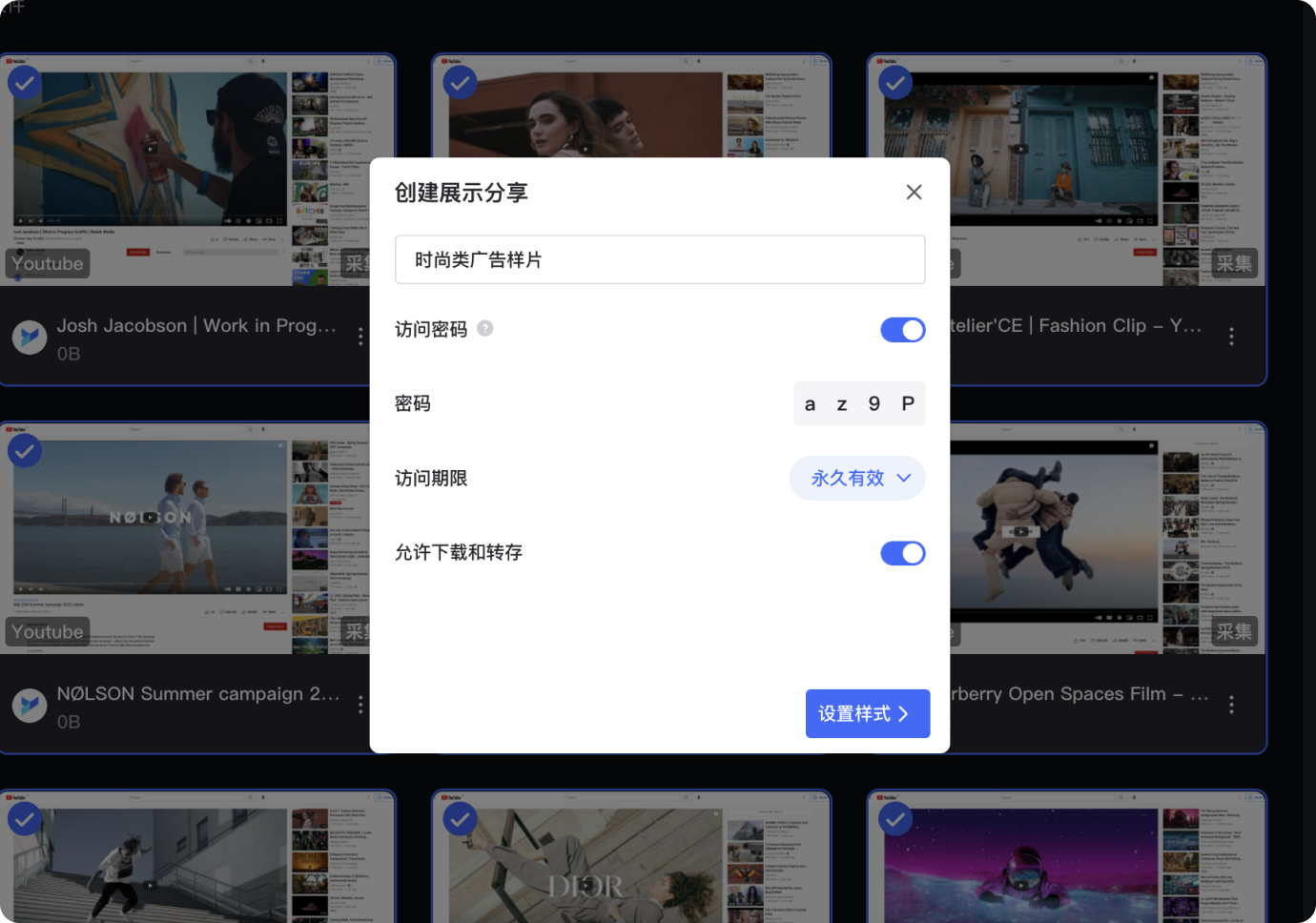This screenshot has height=923, width=1316.
Task: Open the 访问密码 help tooltip icon
Action: point(485,328)
